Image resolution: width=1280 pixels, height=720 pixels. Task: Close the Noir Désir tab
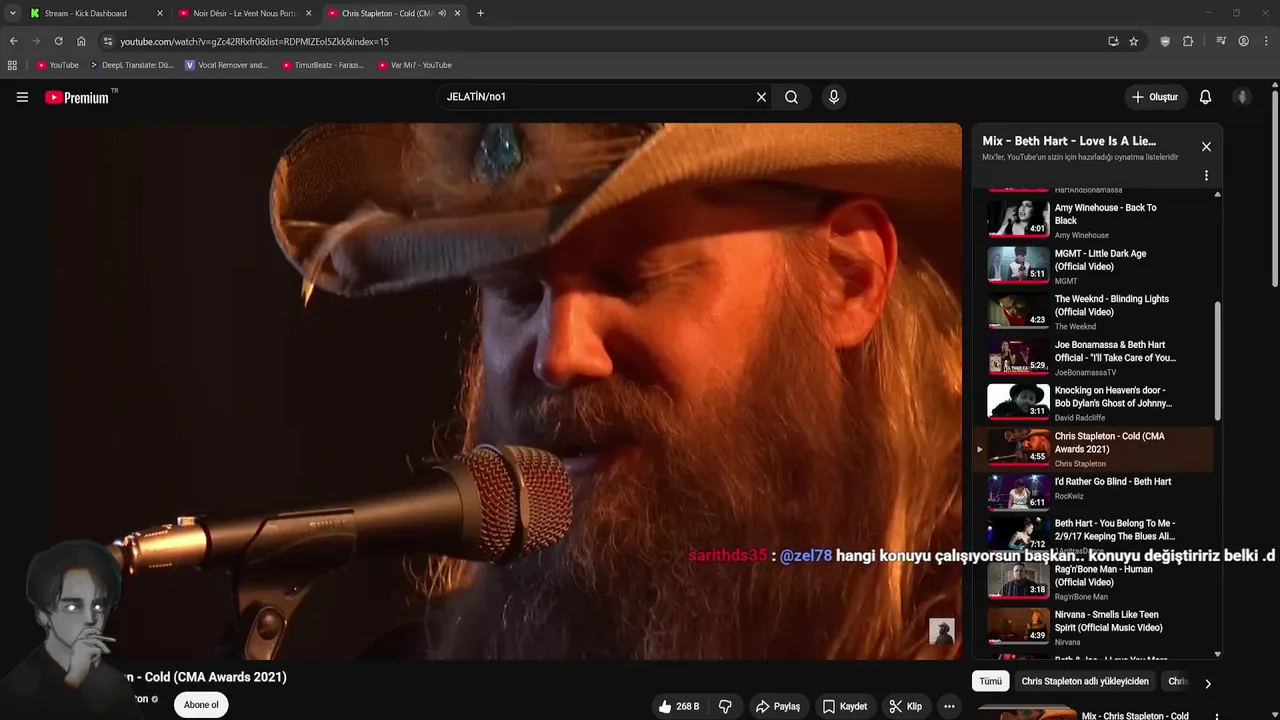(x=308, y=13)
